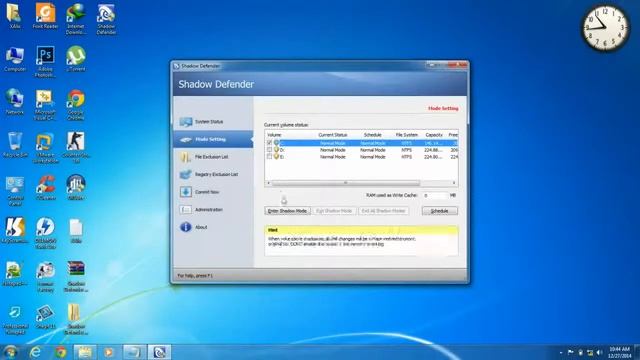Click the Foxit Reader desktop icon

[x=45, y=16]
